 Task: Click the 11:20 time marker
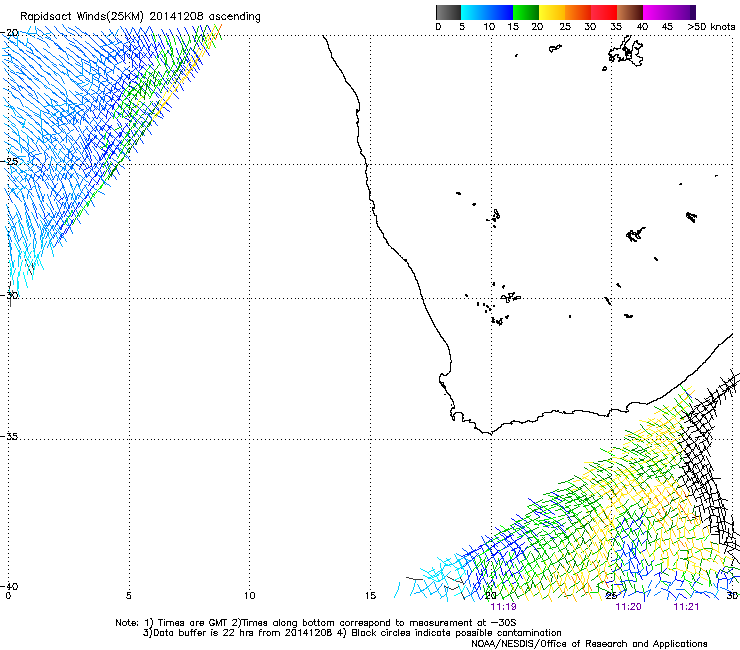point(629,607)
